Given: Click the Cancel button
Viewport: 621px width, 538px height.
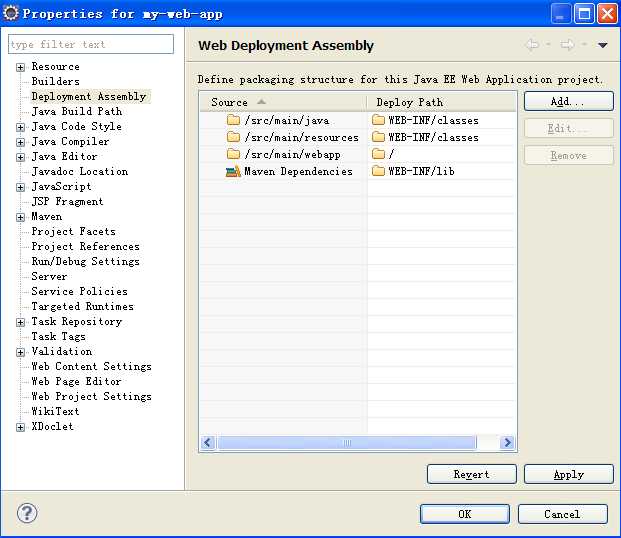Looking at the screenshot, I should 562,514.
